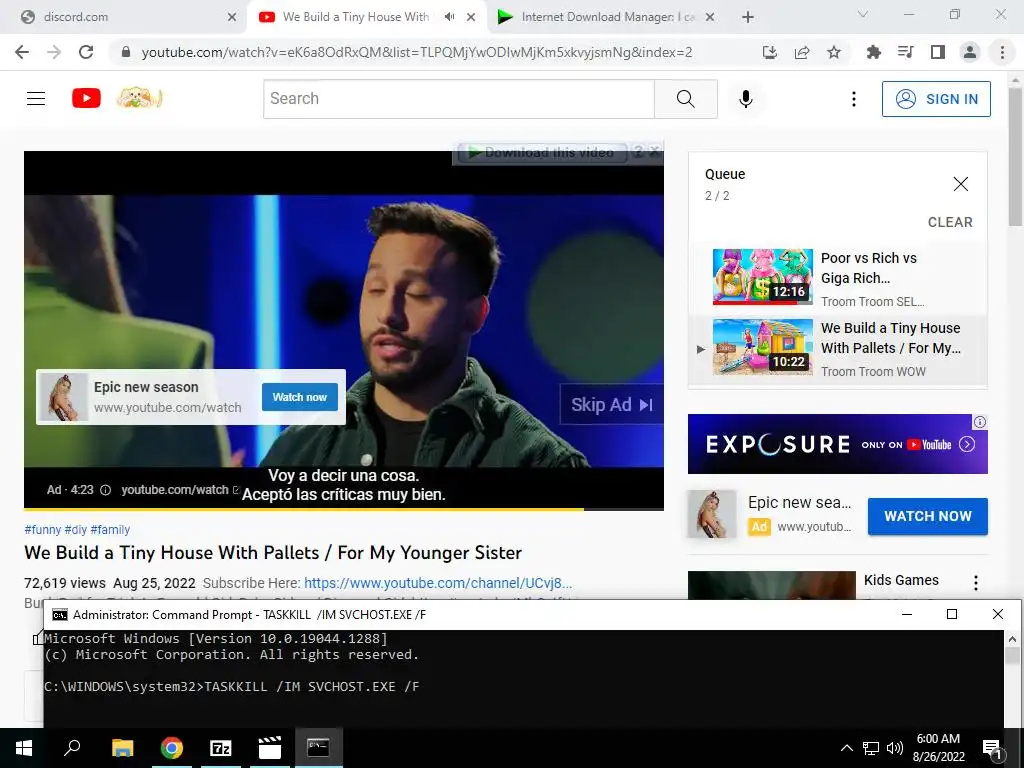Open Chrome three-dot menu
The image size is (1024, 768).
1002,52
